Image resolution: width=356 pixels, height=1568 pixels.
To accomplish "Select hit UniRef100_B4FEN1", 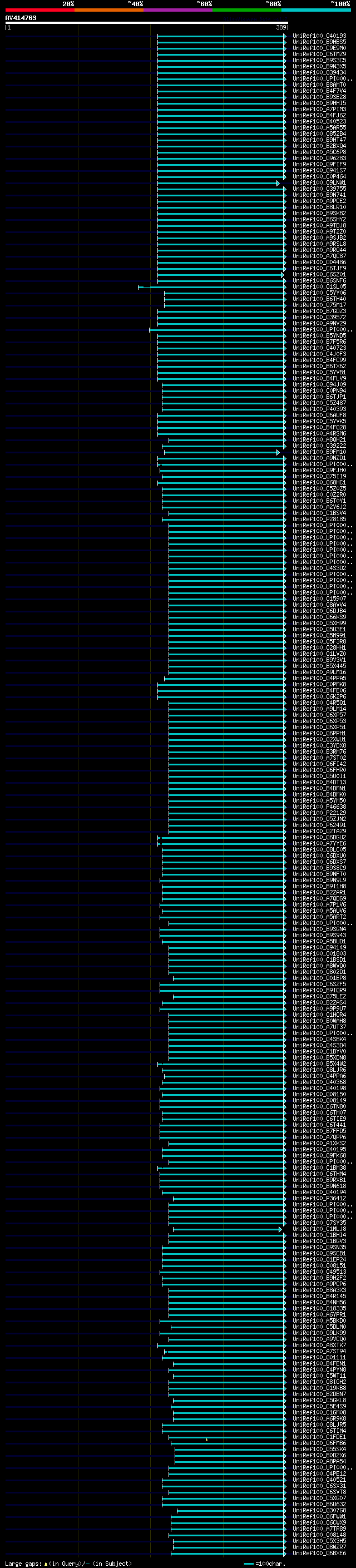I will point(319,1363).
